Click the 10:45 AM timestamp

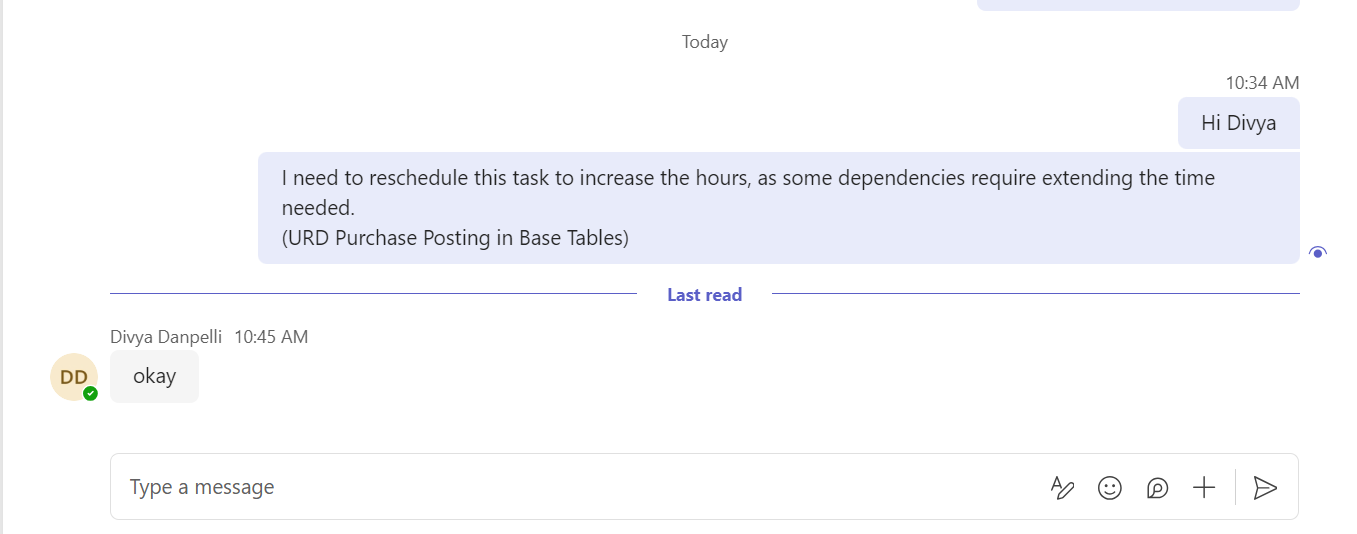(271, 337)
